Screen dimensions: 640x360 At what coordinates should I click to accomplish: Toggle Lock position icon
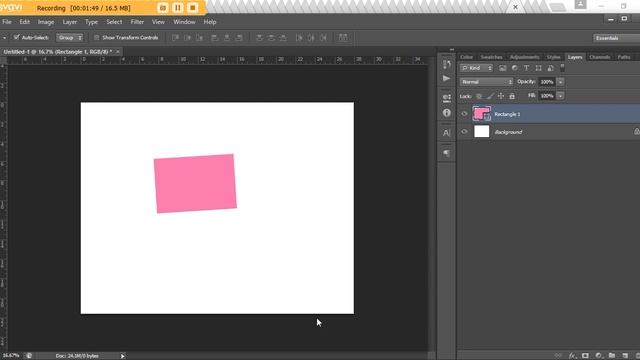501,96
